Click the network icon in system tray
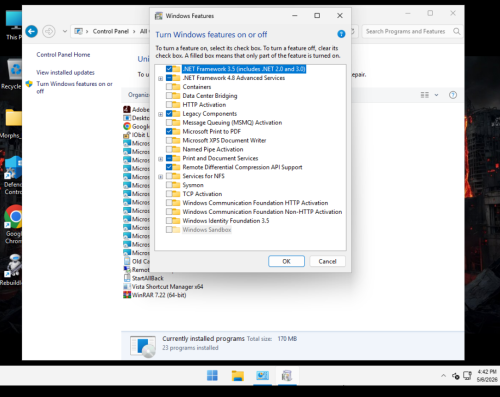The image size is (500, 397). [x=467, y=376]
